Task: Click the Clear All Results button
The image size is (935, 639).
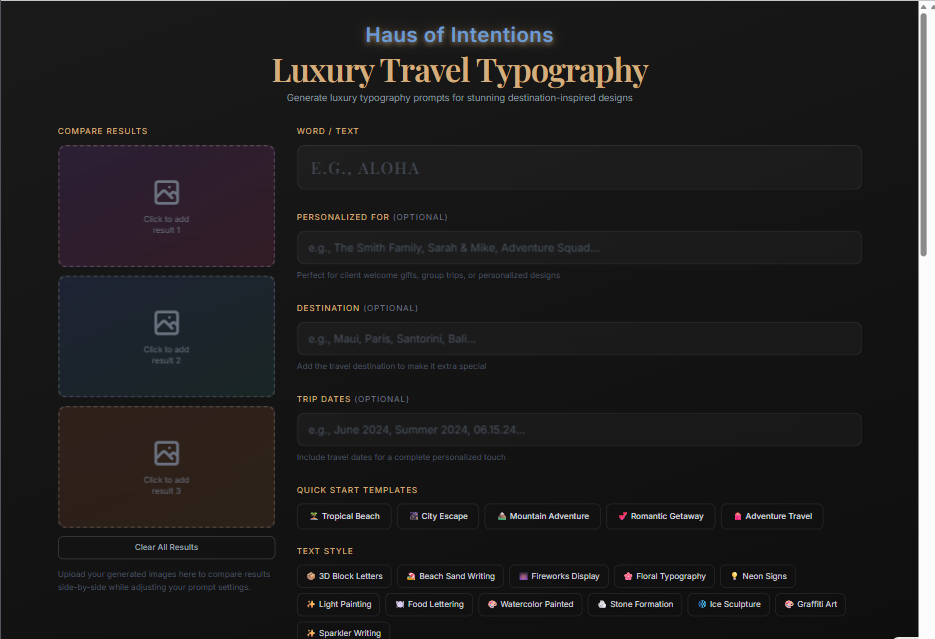Action: point(166,547)
